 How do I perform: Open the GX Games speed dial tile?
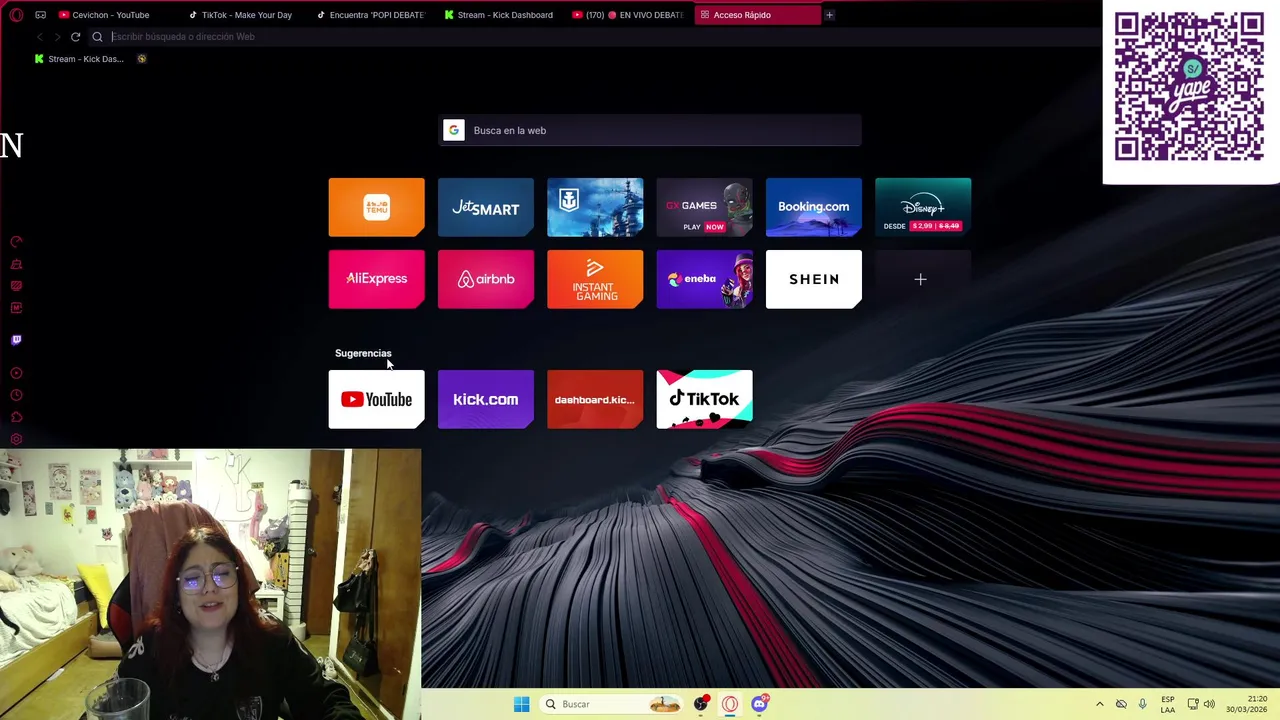704,207
